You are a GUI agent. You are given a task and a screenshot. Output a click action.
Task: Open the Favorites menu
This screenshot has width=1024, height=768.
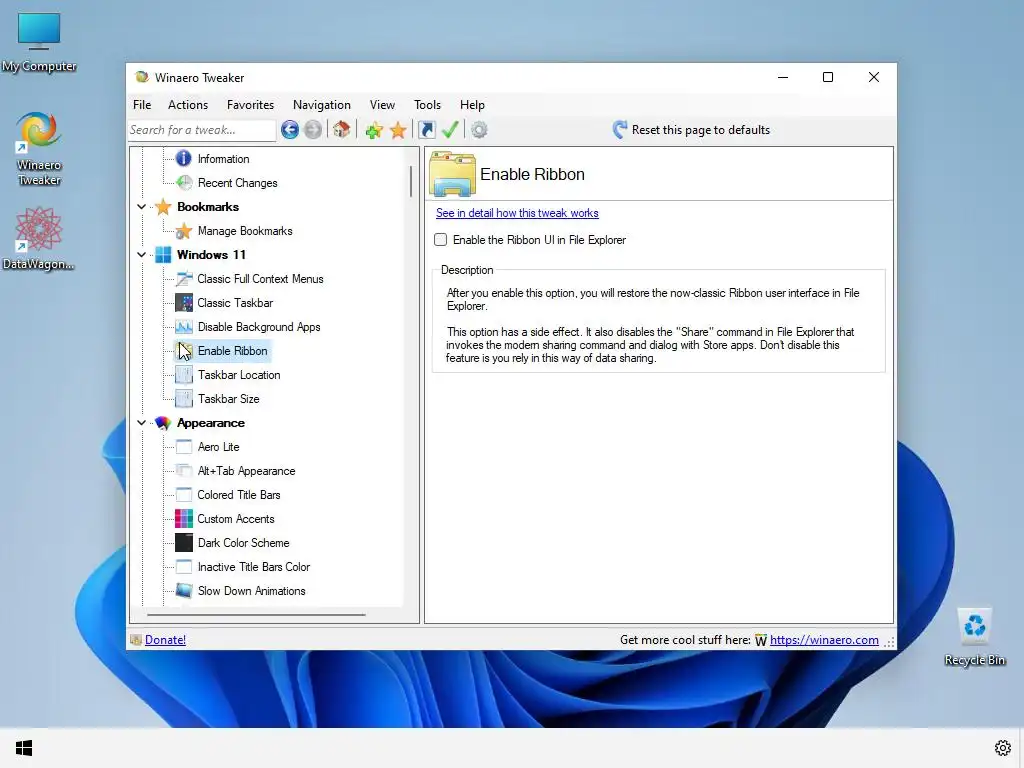(250, 104)
